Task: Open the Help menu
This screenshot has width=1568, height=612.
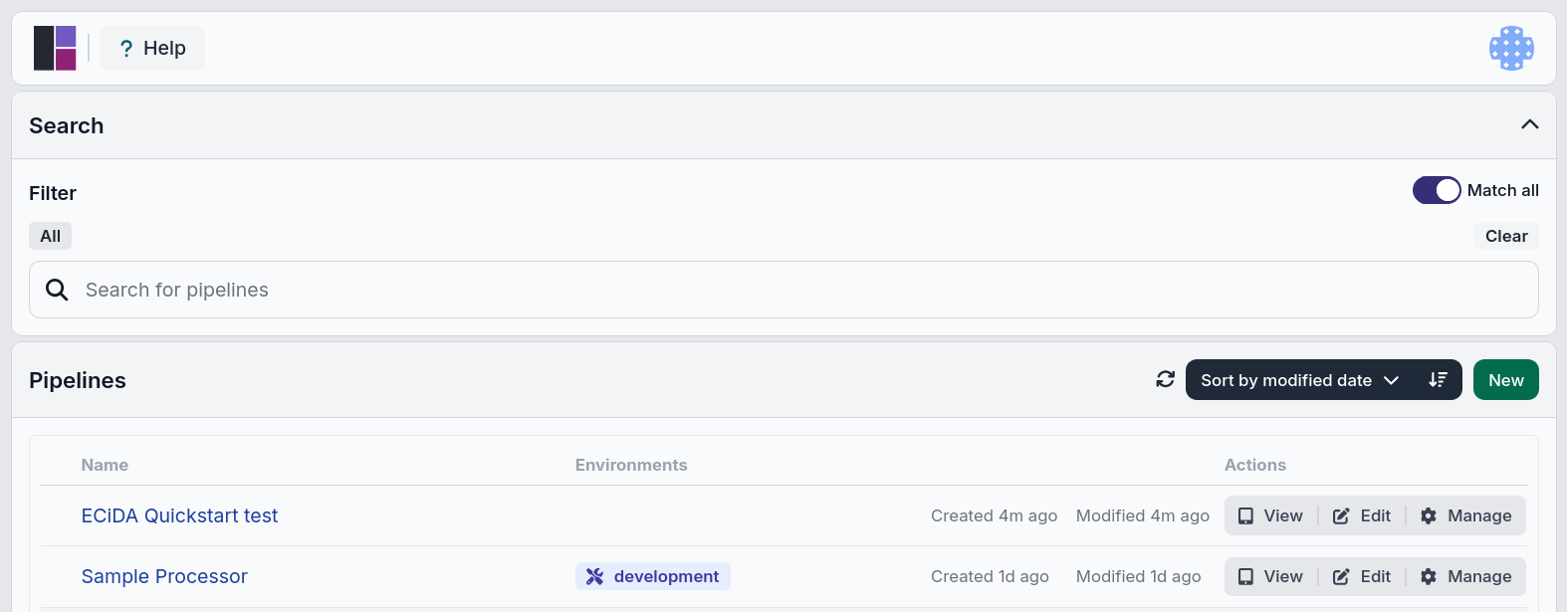Action: (x=152, y=48)
